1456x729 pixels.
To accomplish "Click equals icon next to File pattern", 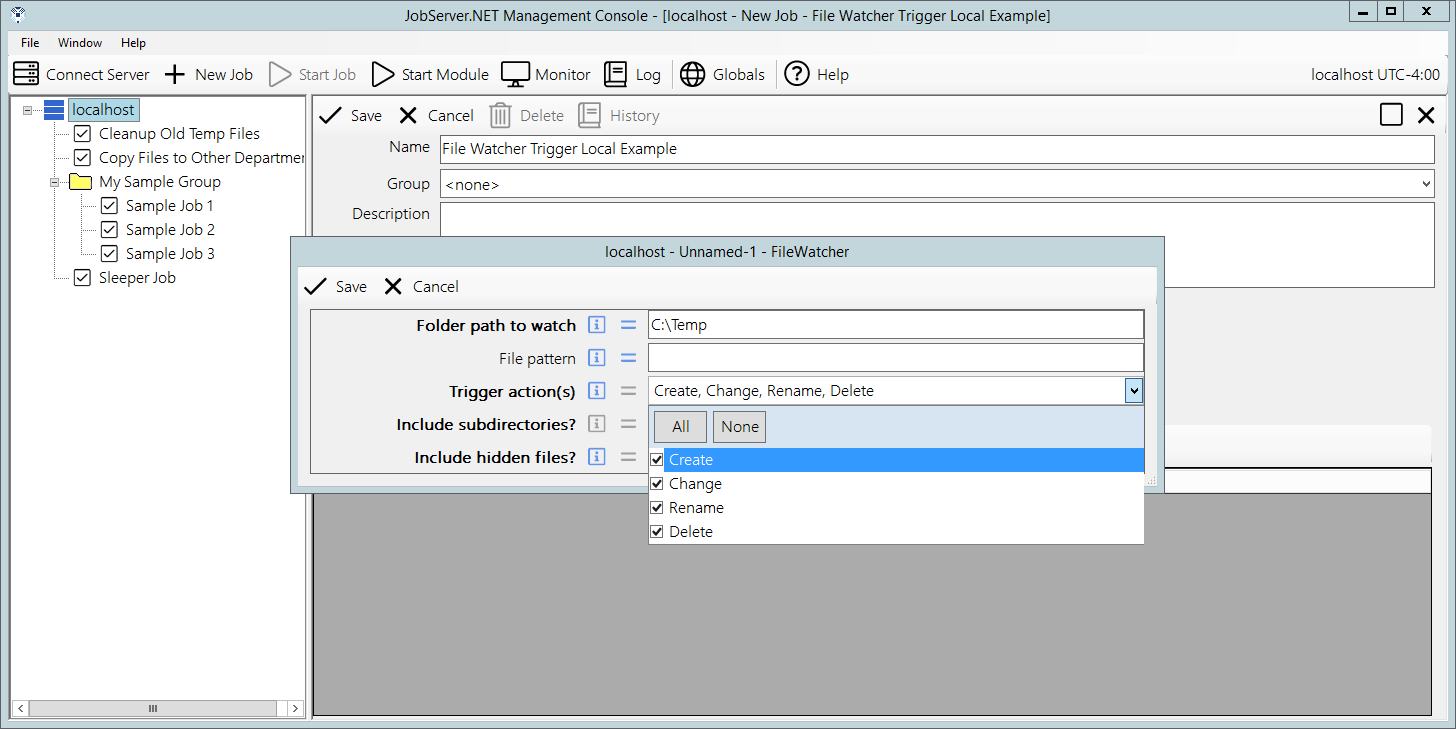I will click(x=628, y=358).
